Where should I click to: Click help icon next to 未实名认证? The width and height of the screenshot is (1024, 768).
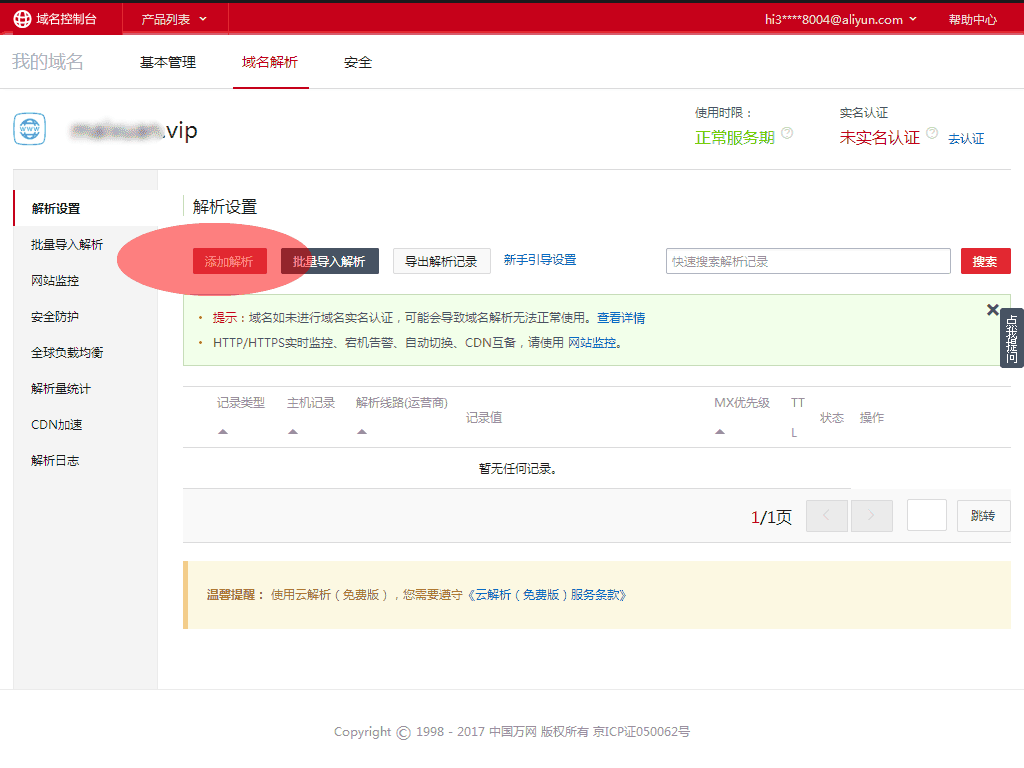tap(932, 133)
